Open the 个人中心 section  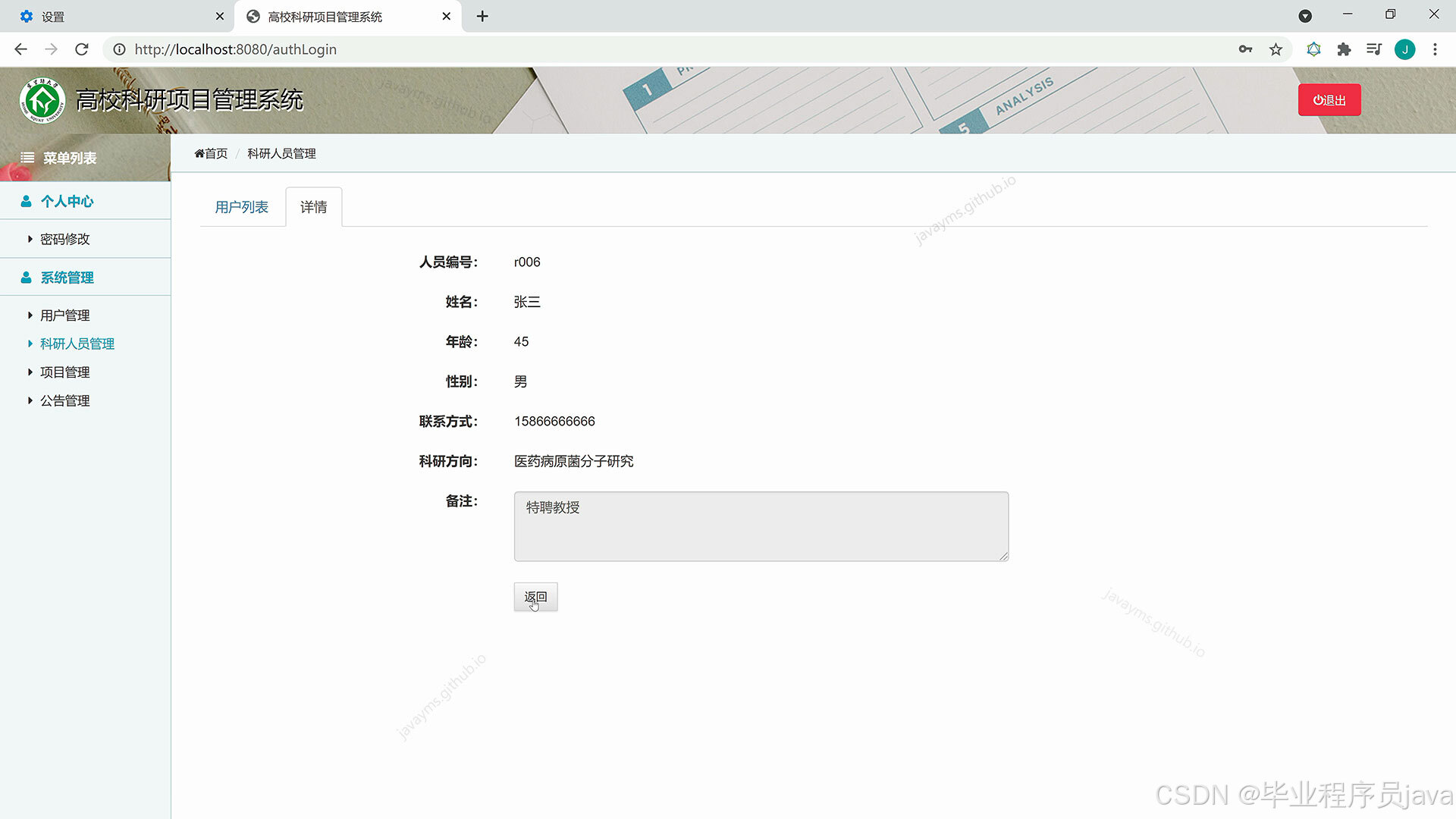[x=67, y=201]
